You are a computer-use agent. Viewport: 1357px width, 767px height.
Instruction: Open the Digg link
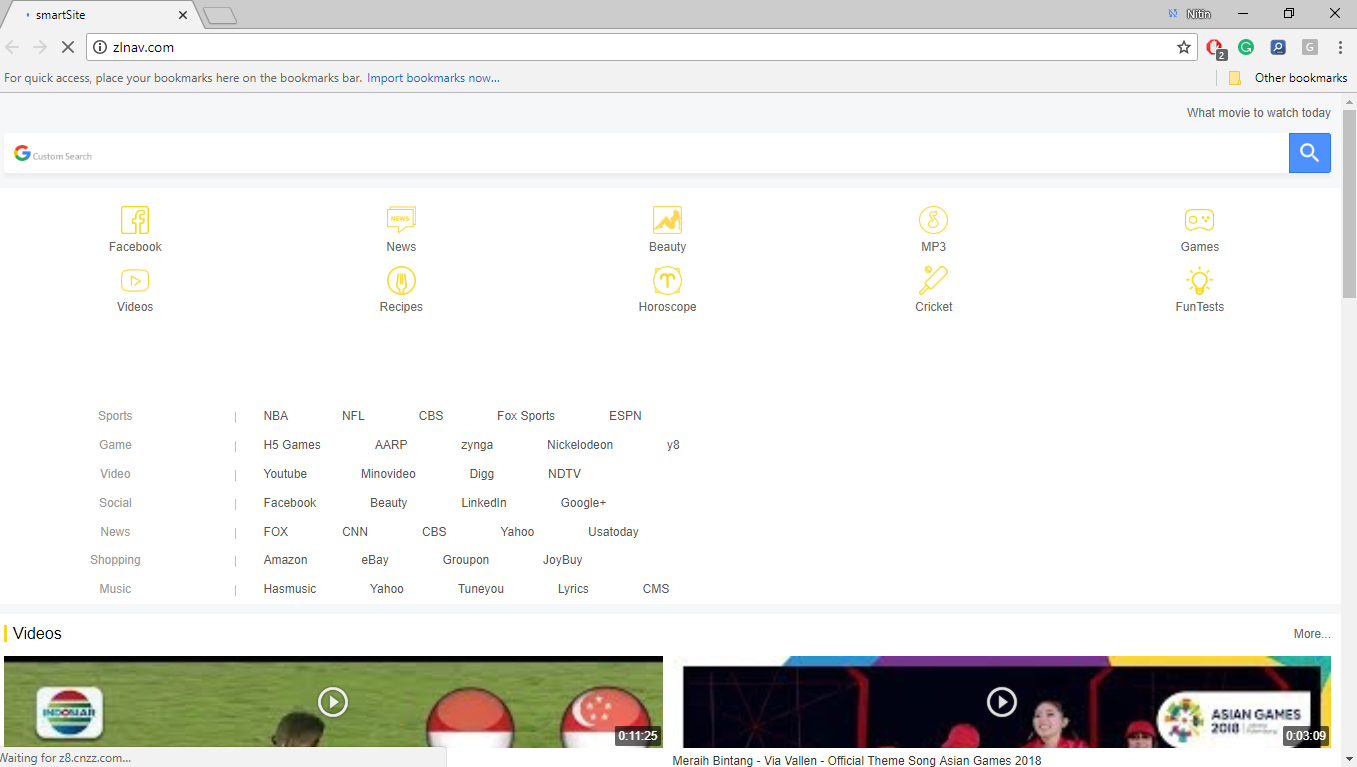[x=482, y=474]
